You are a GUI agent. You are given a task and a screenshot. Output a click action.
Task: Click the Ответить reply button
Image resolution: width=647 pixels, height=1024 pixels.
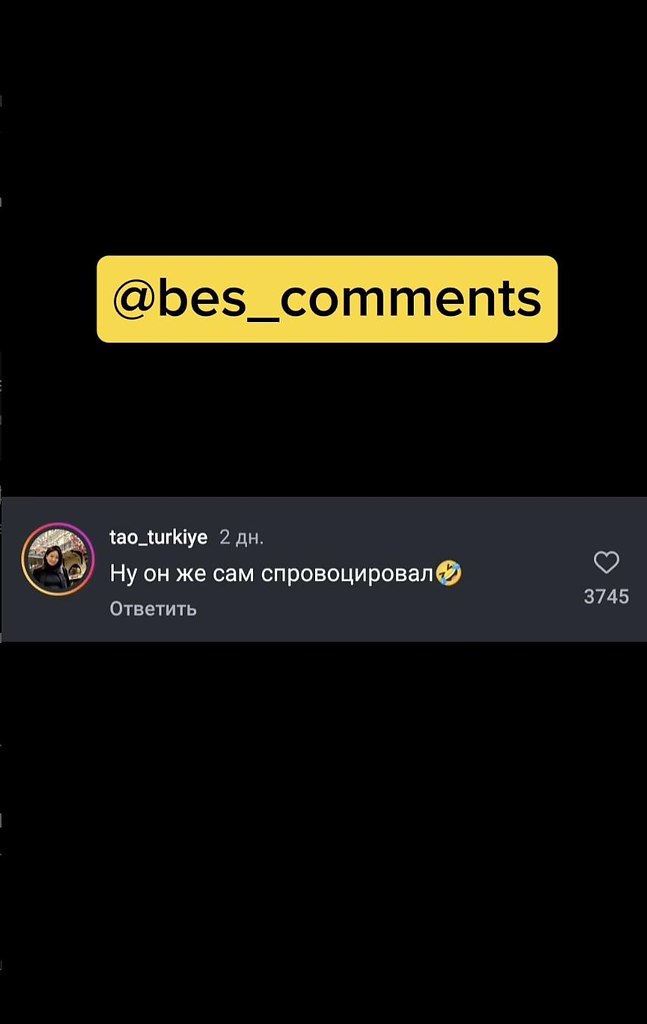(x=153, y=609)
